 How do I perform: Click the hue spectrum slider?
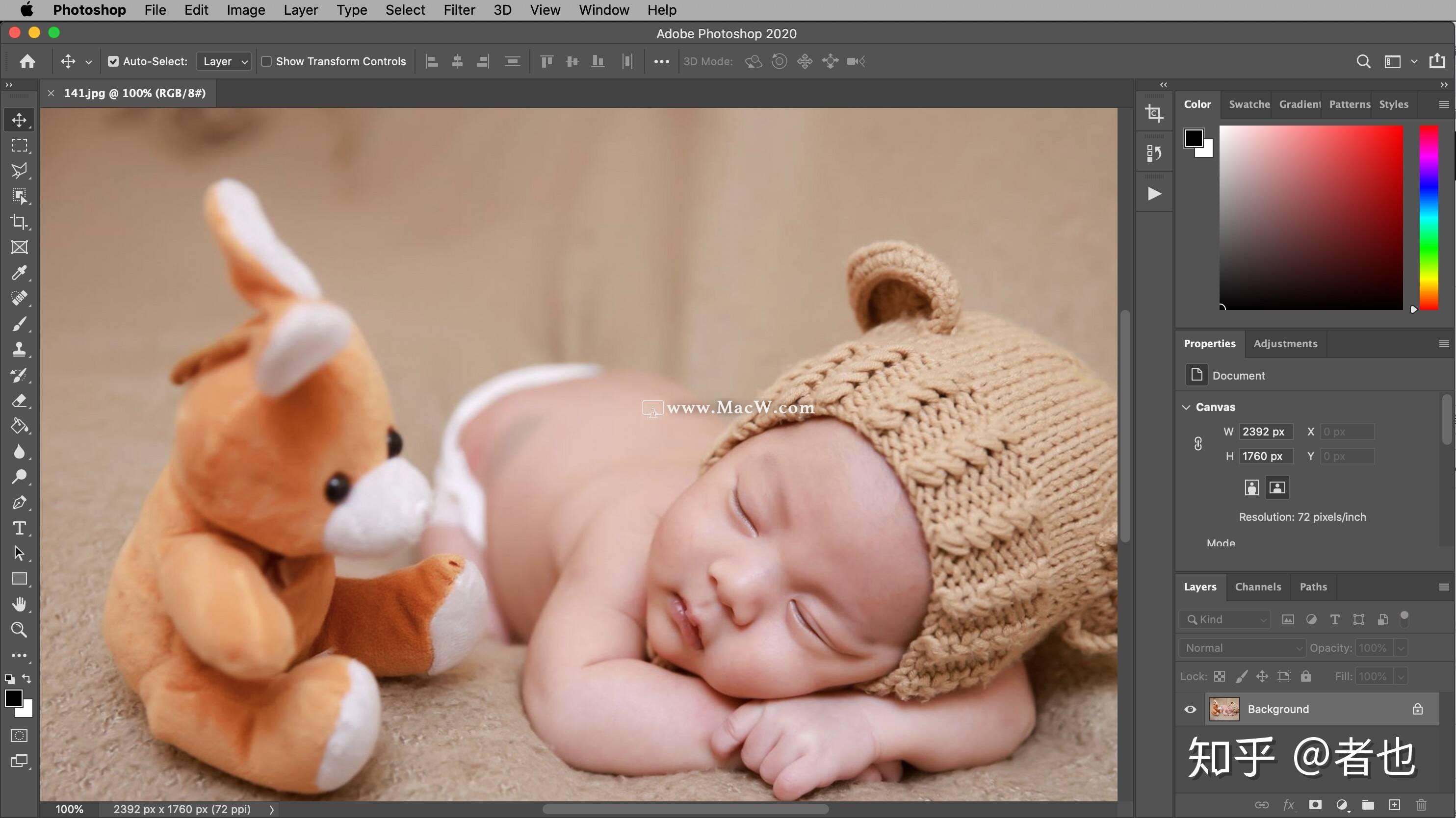[1429, 217]
